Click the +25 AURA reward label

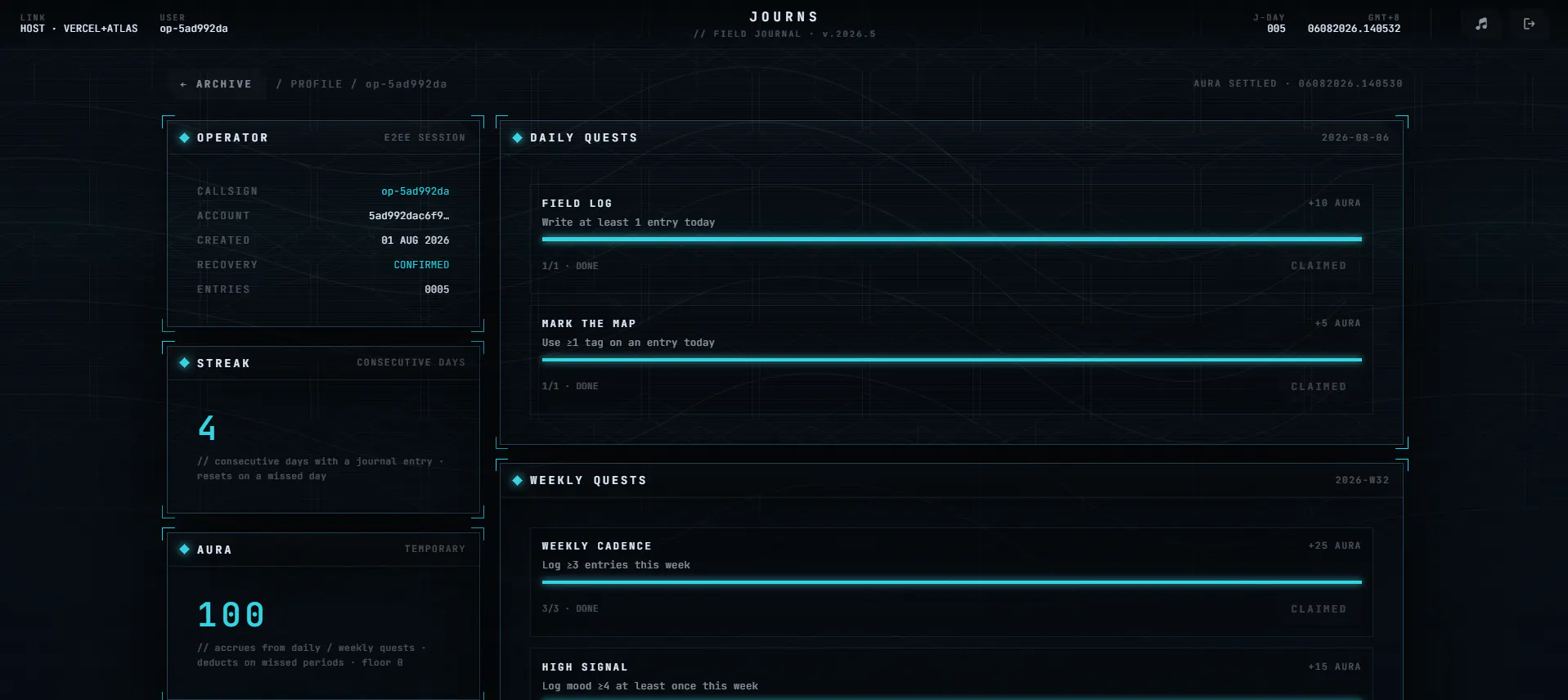coord(1334,545)
